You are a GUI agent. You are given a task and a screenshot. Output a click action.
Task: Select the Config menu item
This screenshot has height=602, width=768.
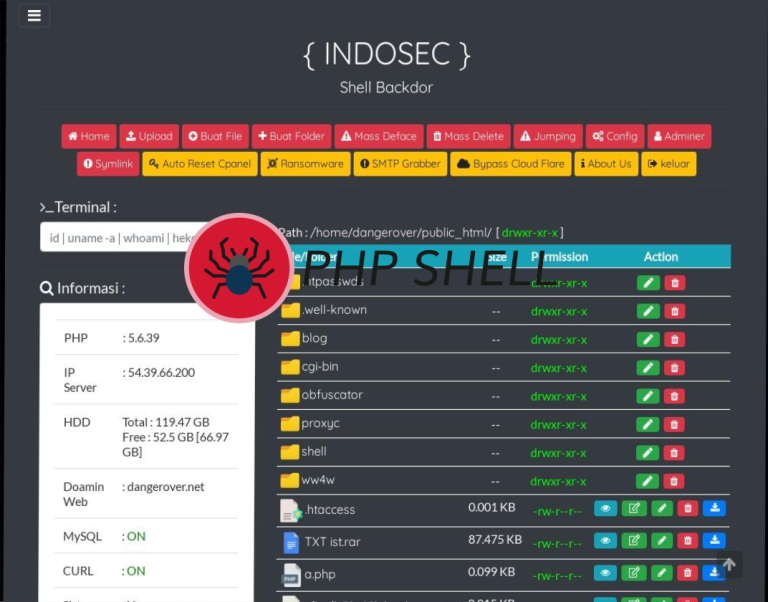pyautogui.click(x=614, y=136)
